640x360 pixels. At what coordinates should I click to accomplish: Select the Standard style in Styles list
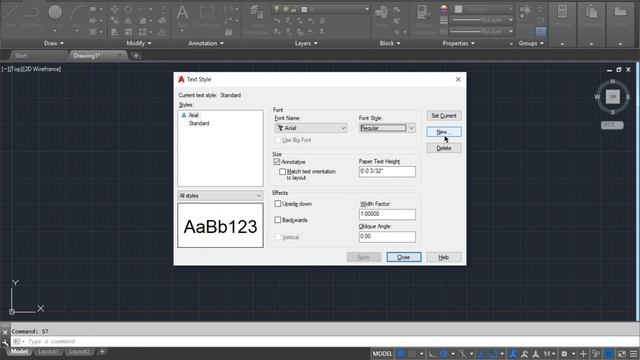199,123
